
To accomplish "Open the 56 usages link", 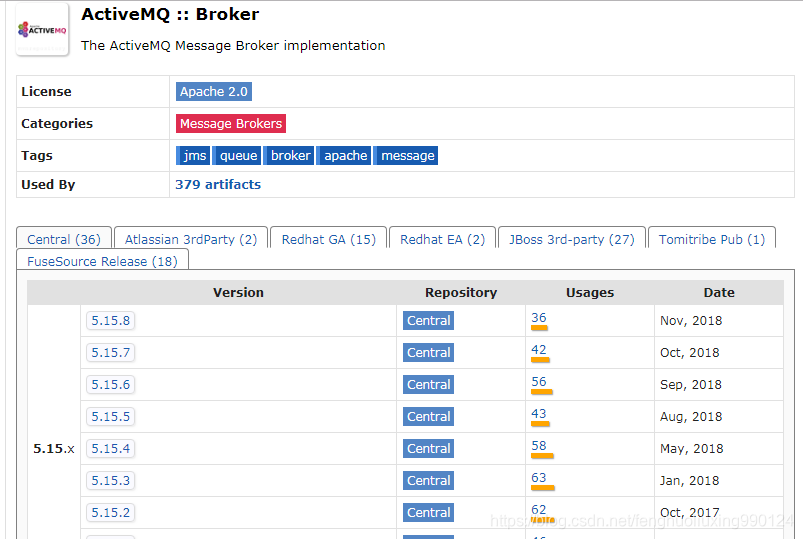I will pos(539,382).
